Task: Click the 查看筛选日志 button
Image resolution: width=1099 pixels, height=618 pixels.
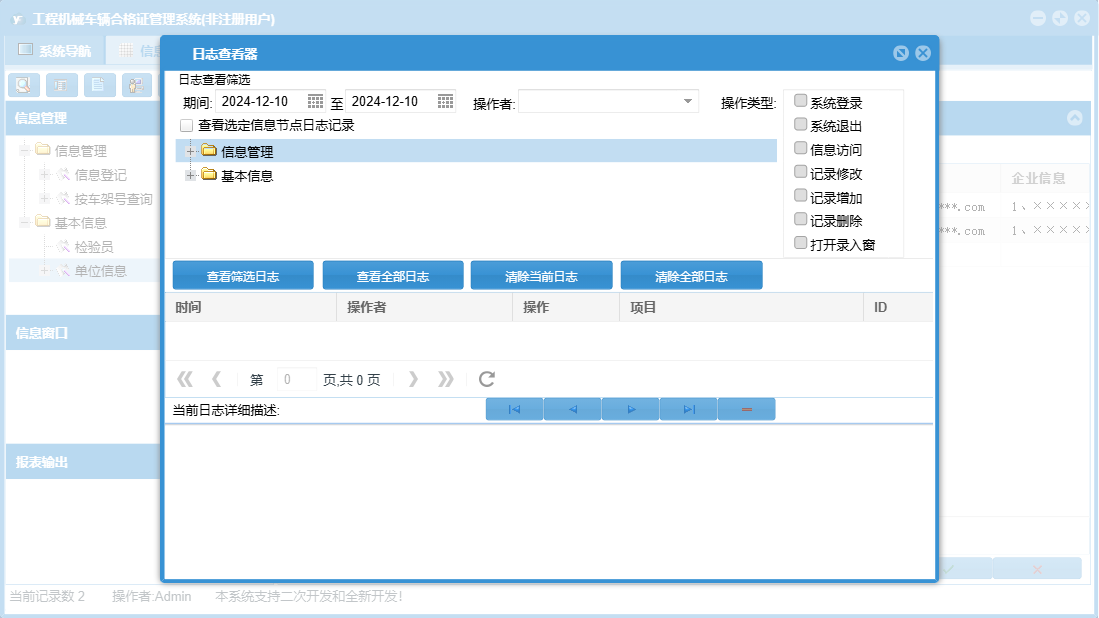Action: point(243,276)
